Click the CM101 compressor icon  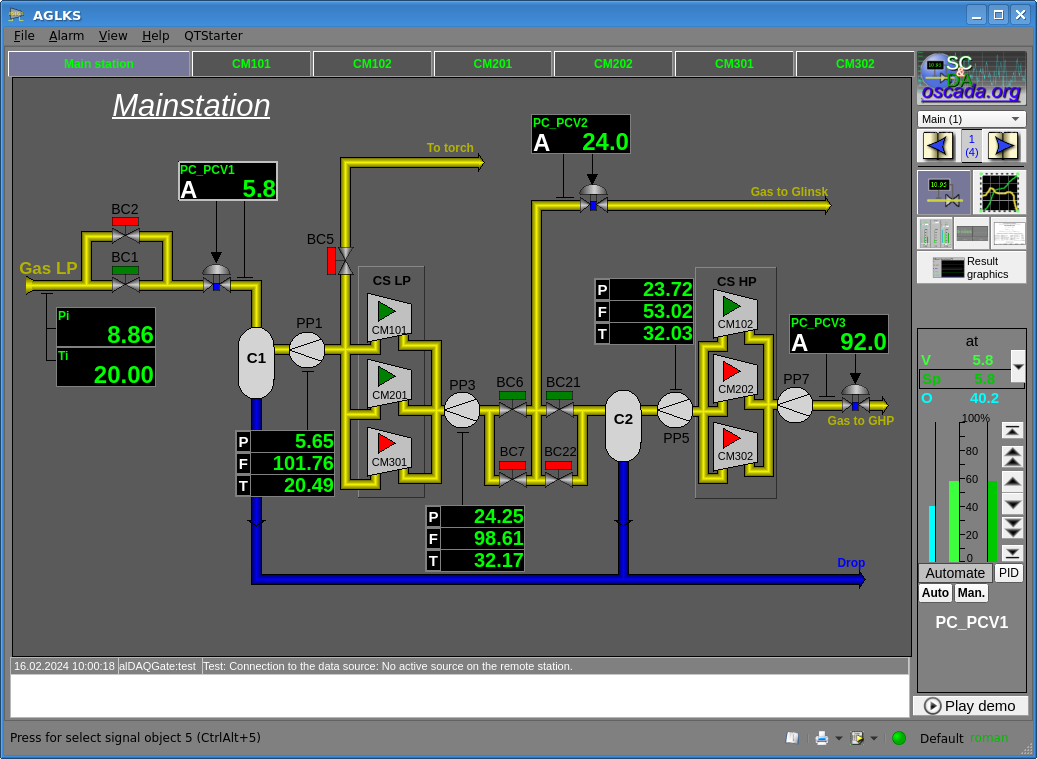(x=389, y=315)
